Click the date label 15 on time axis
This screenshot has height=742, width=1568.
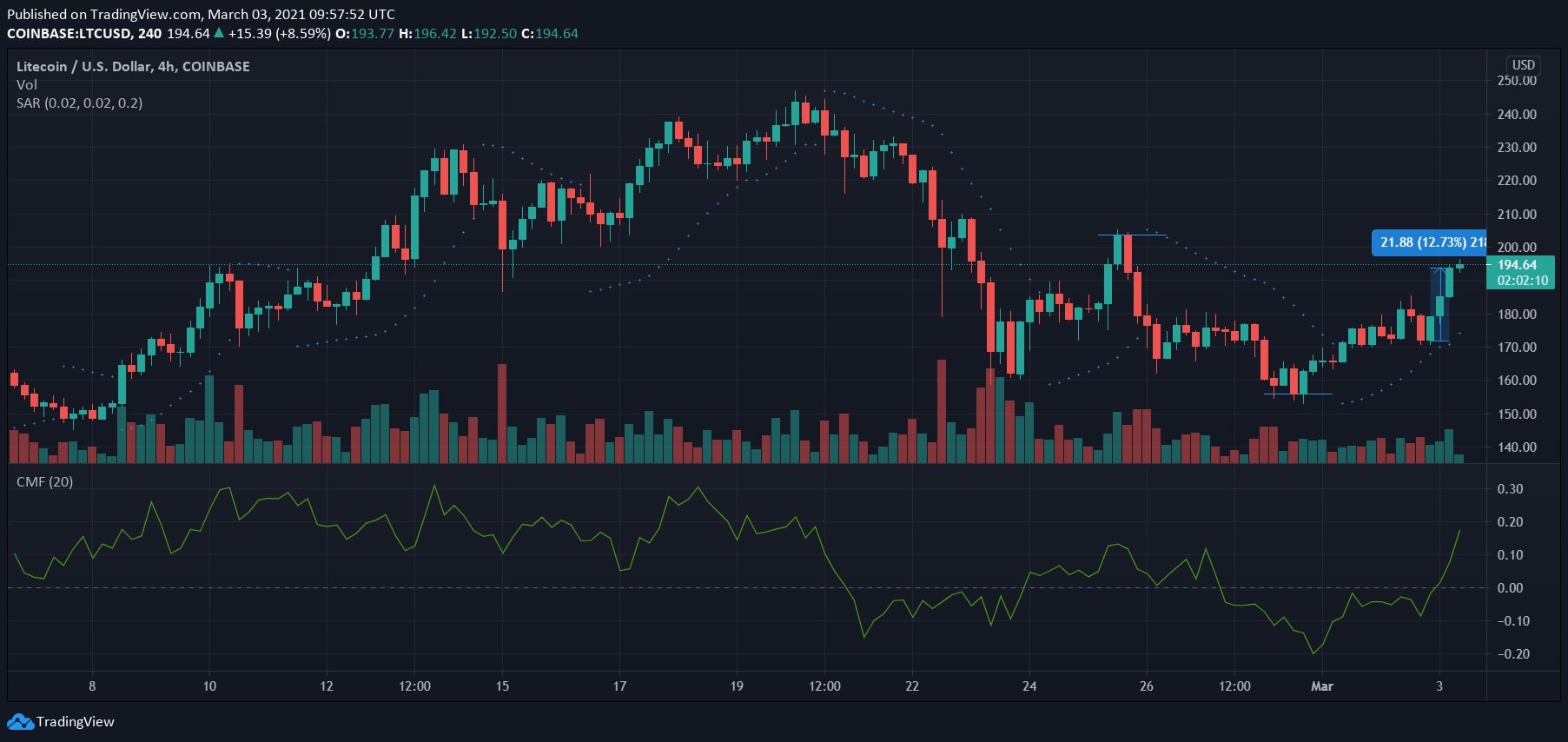(502, 686)
